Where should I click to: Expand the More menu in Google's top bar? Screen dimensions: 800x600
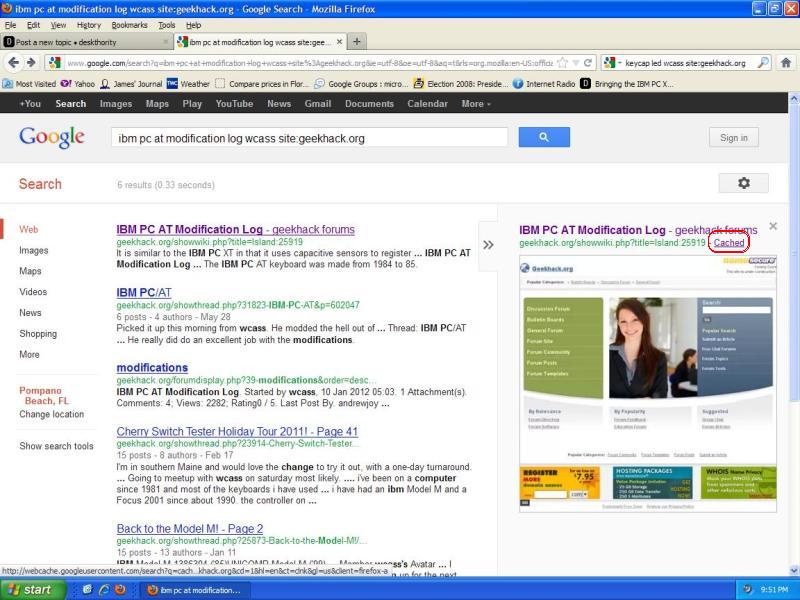[472, 103]
